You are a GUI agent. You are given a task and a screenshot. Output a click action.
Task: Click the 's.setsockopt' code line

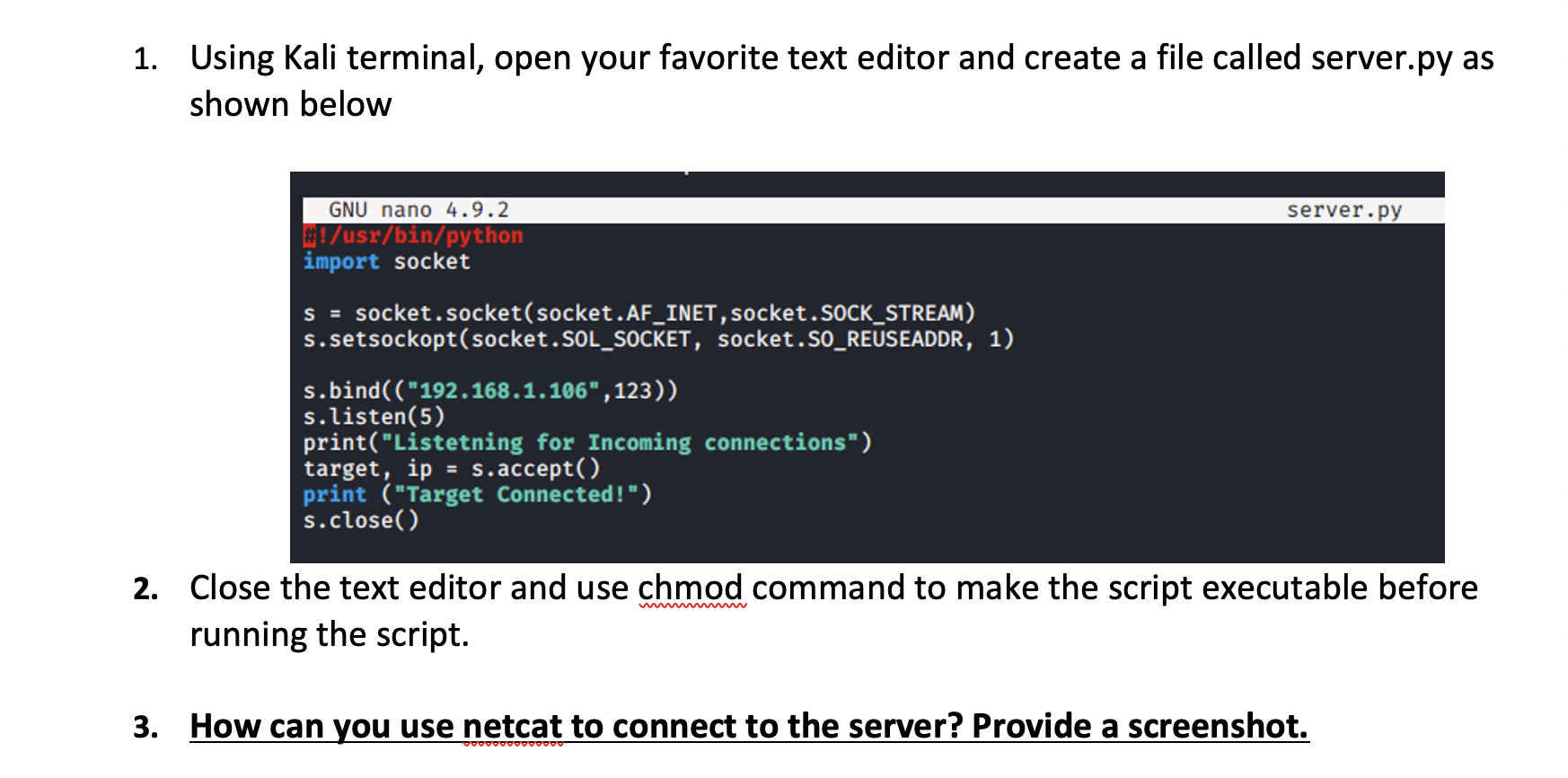658,340
